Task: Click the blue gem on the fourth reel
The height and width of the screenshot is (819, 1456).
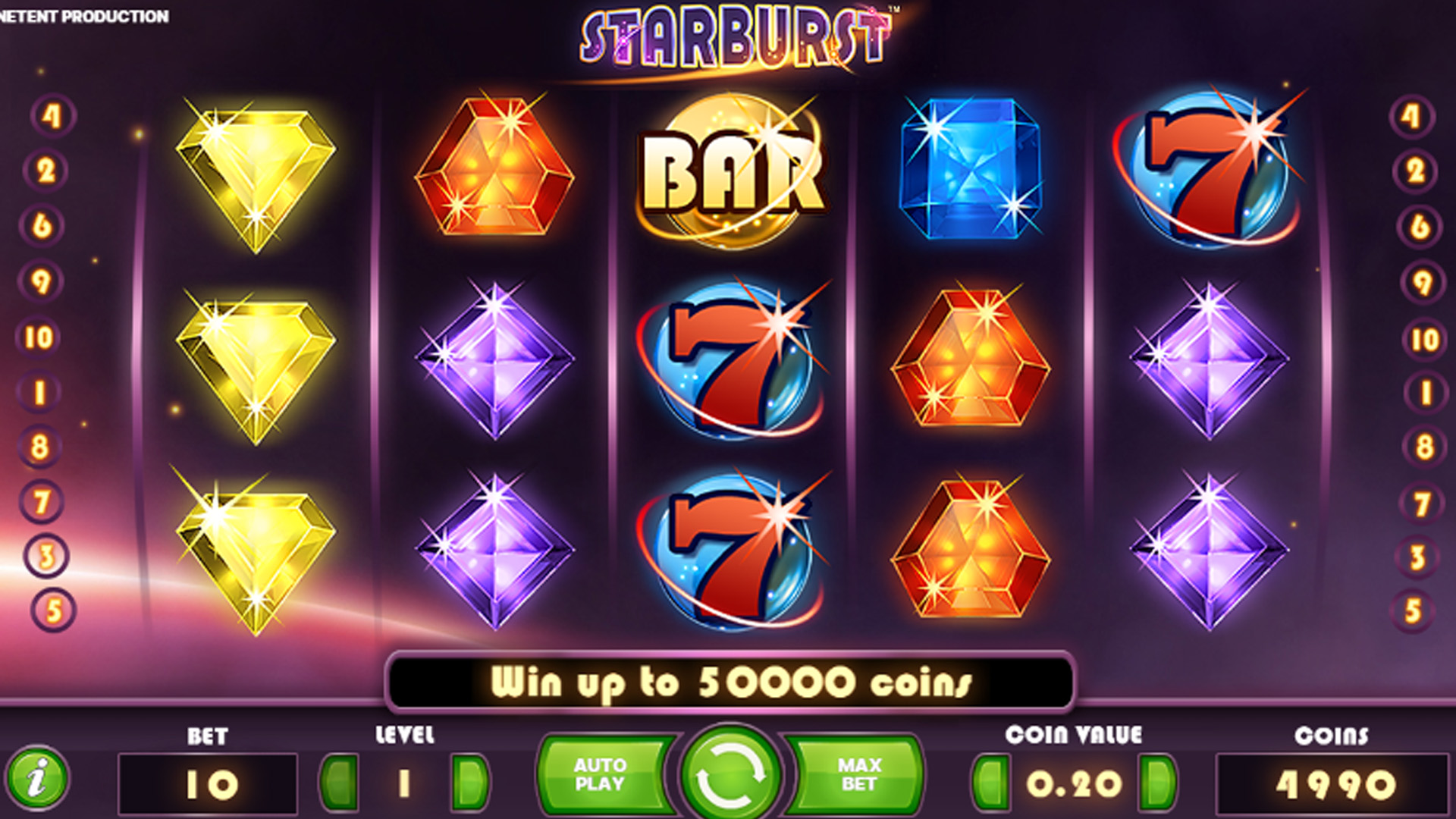Action: [x=971, y=169]
